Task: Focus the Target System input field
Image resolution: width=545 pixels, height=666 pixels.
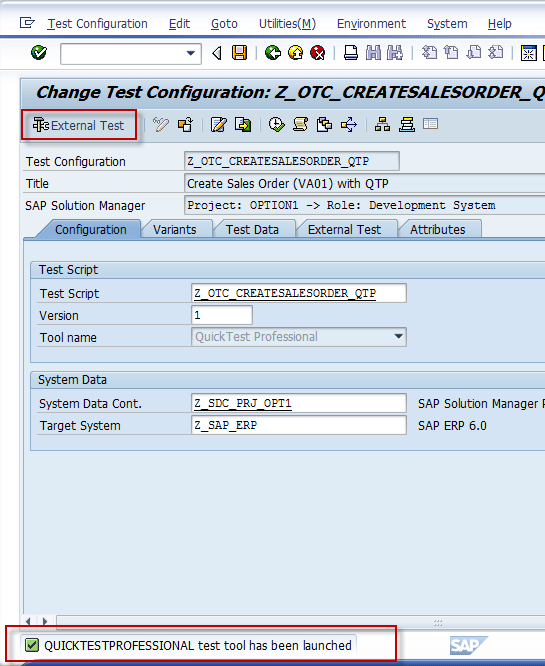Action: click(299, 425)
